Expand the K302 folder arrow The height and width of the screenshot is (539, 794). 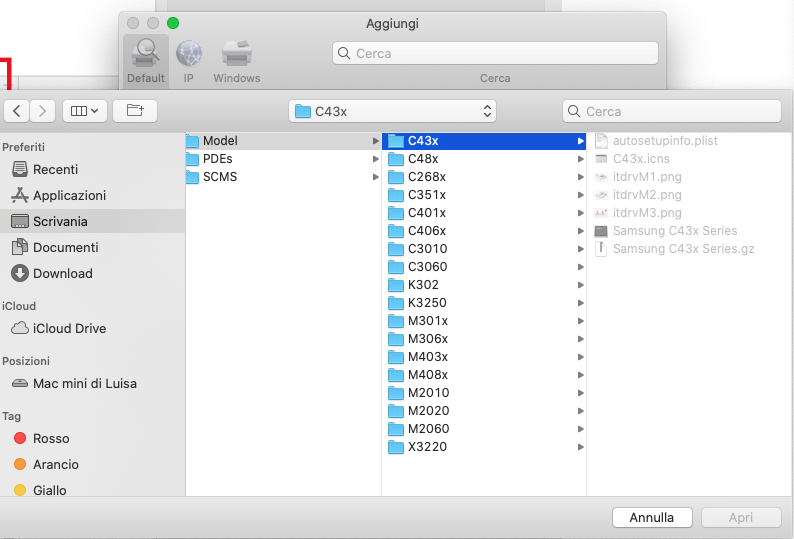[x=580, y=285]
